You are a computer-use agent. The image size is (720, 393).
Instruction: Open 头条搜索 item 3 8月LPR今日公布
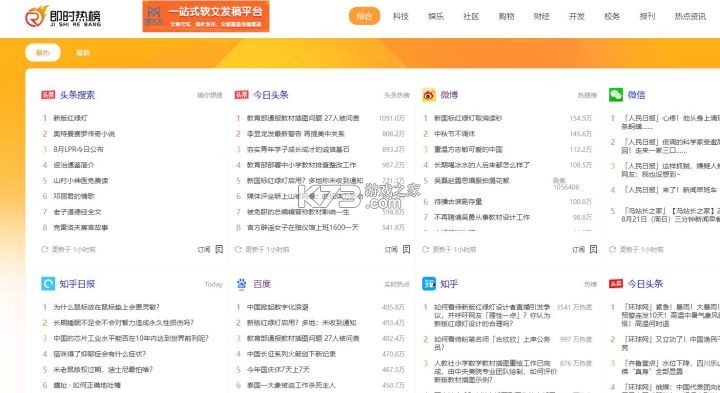(79, 149)
